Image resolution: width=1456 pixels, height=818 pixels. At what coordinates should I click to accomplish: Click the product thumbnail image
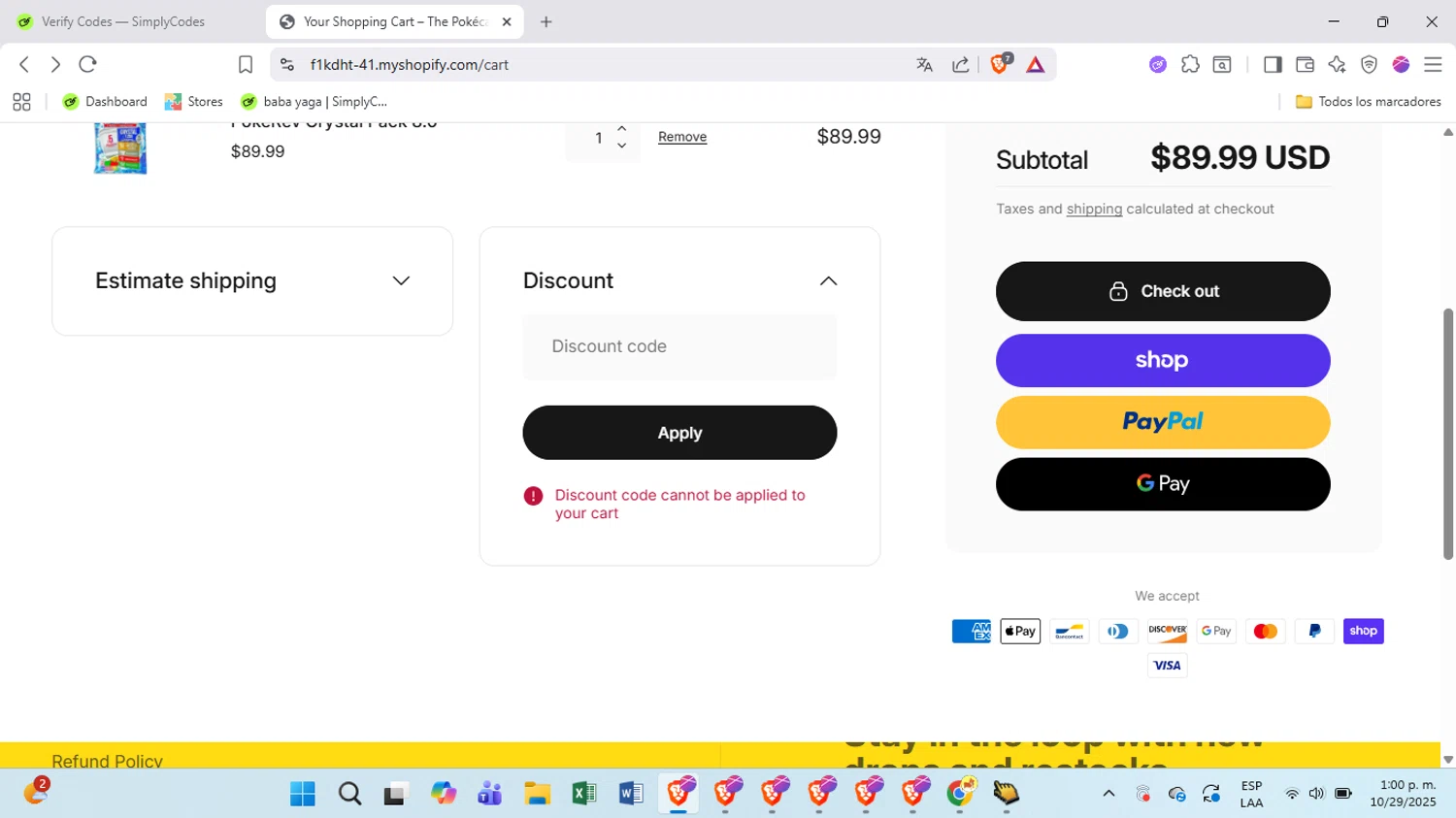[120, 148]
